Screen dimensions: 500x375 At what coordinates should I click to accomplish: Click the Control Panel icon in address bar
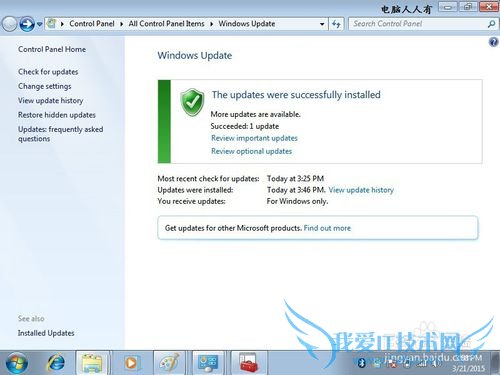[x=52, y=24]
